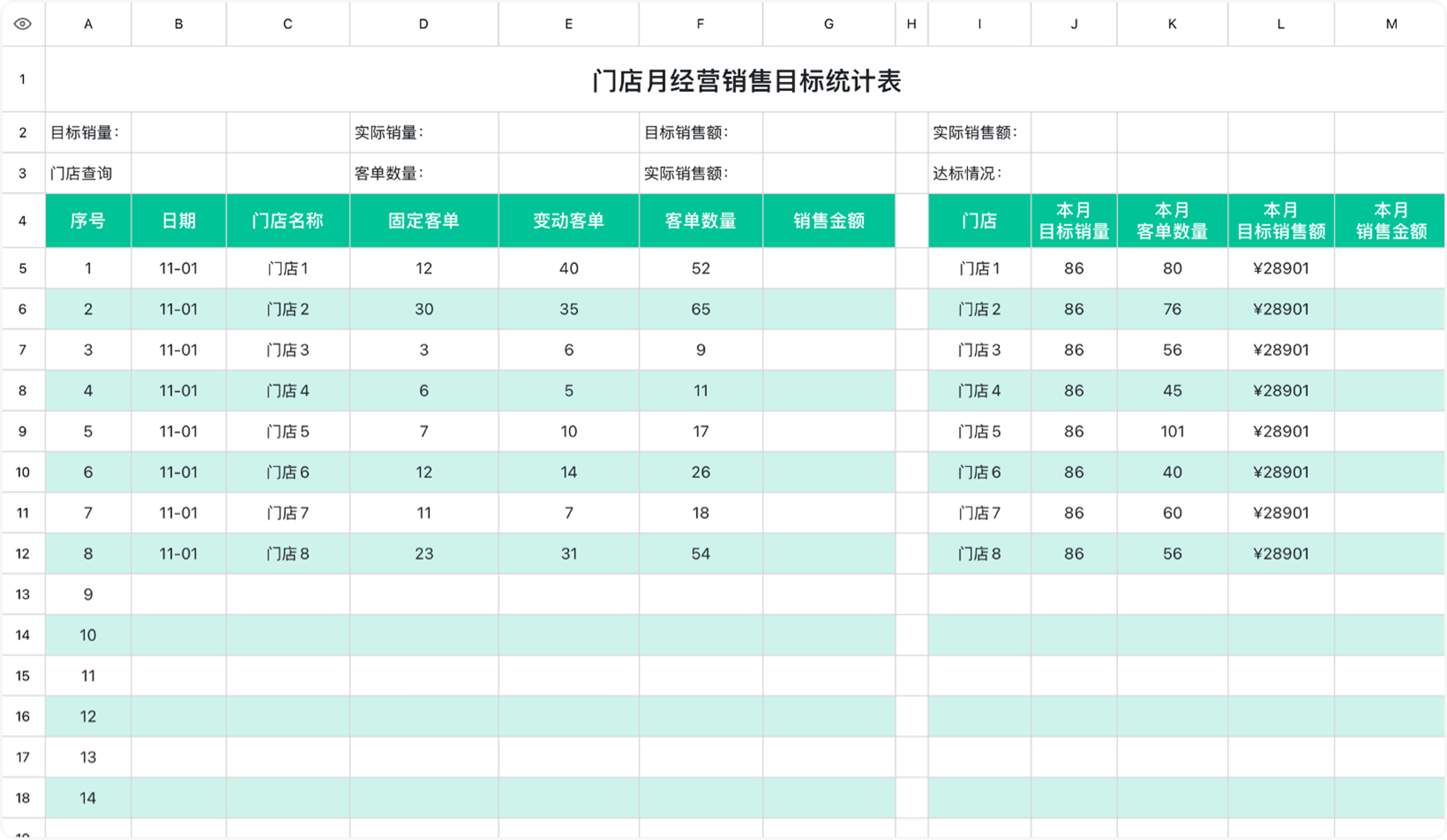Click the empty cell beside 达标情况:
This screenshot has height=840, width=1447.
coord(1074,173)
